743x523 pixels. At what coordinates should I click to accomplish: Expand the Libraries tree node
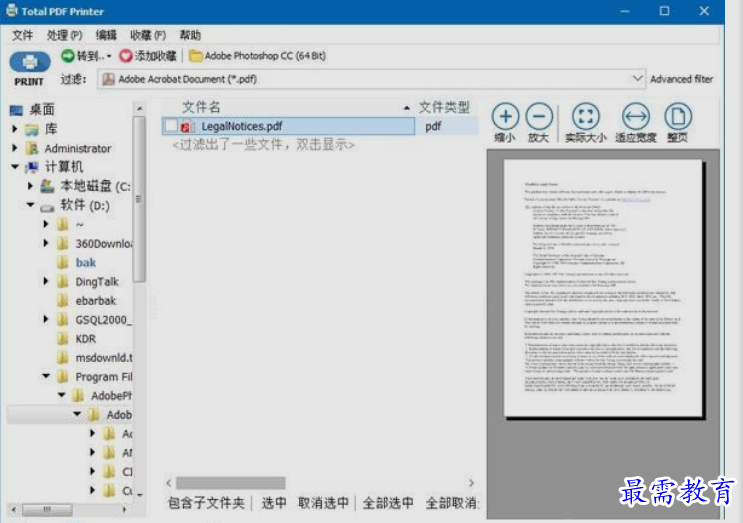click(x=14, y=129)
